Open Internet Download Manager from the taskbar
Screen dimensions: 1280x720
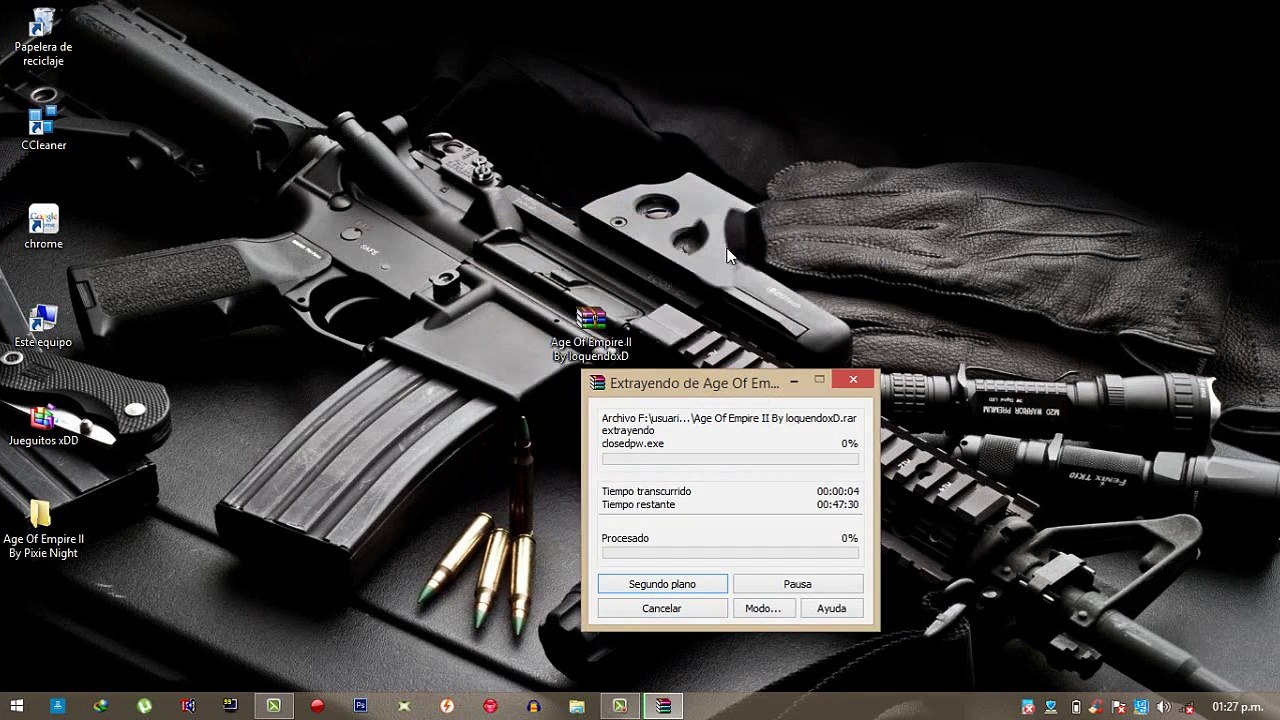(x=101, y=706)
